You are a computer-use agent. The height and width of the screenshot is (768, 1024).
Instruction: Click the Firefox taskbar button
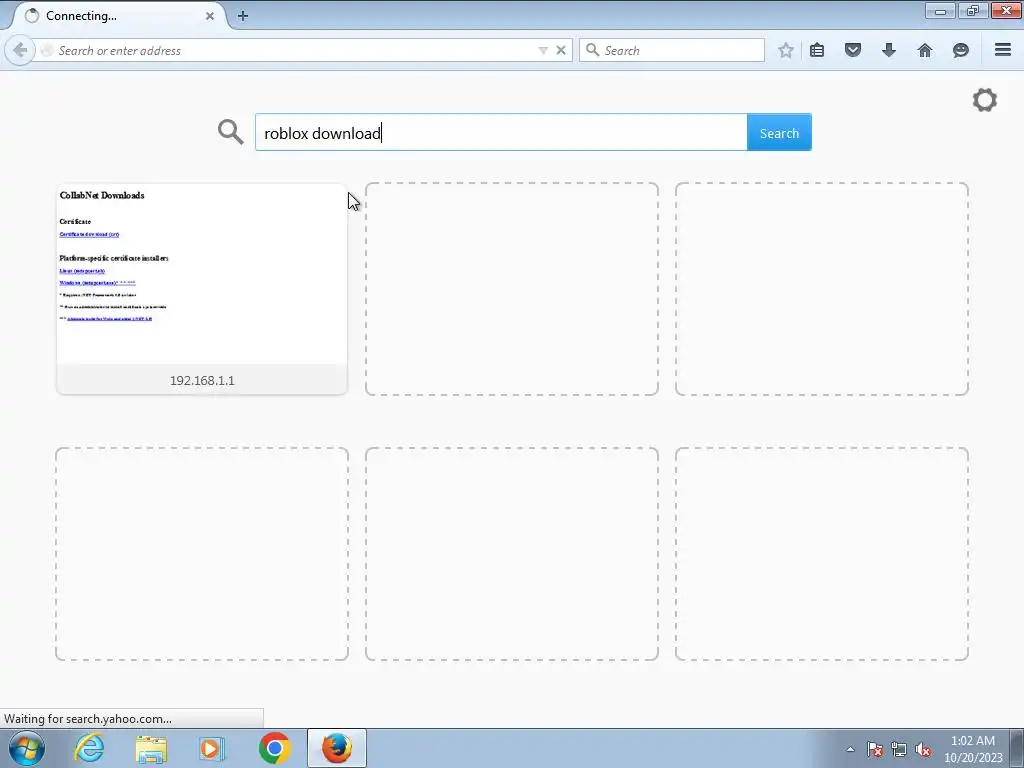click(x=336, y=748)
